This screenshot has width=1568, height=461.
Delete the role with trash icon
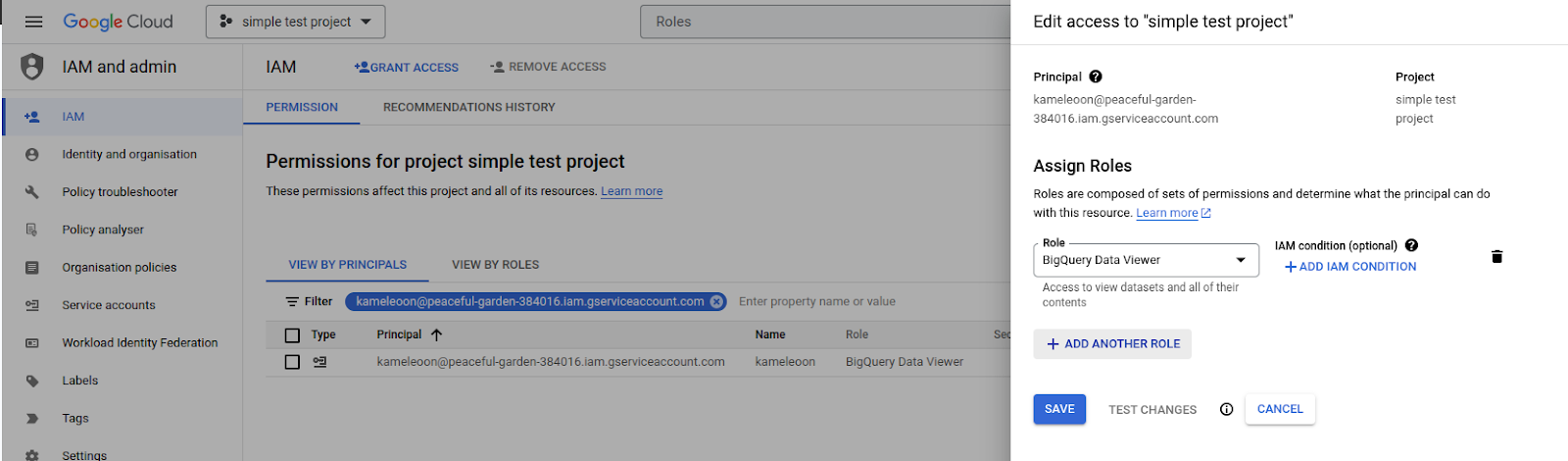[1496, 257]
